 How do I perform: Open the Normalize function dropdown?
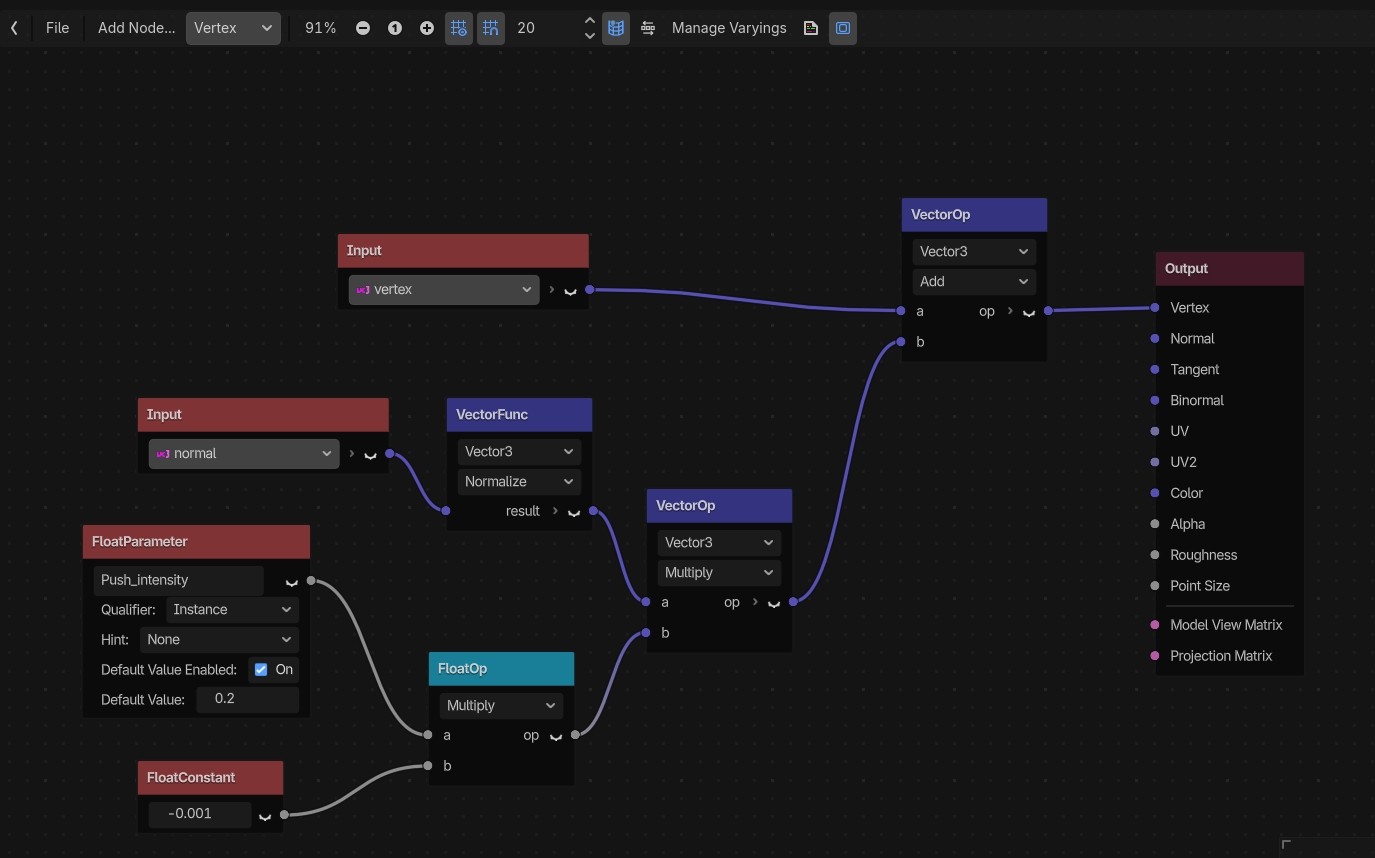[x=519, y=481]
